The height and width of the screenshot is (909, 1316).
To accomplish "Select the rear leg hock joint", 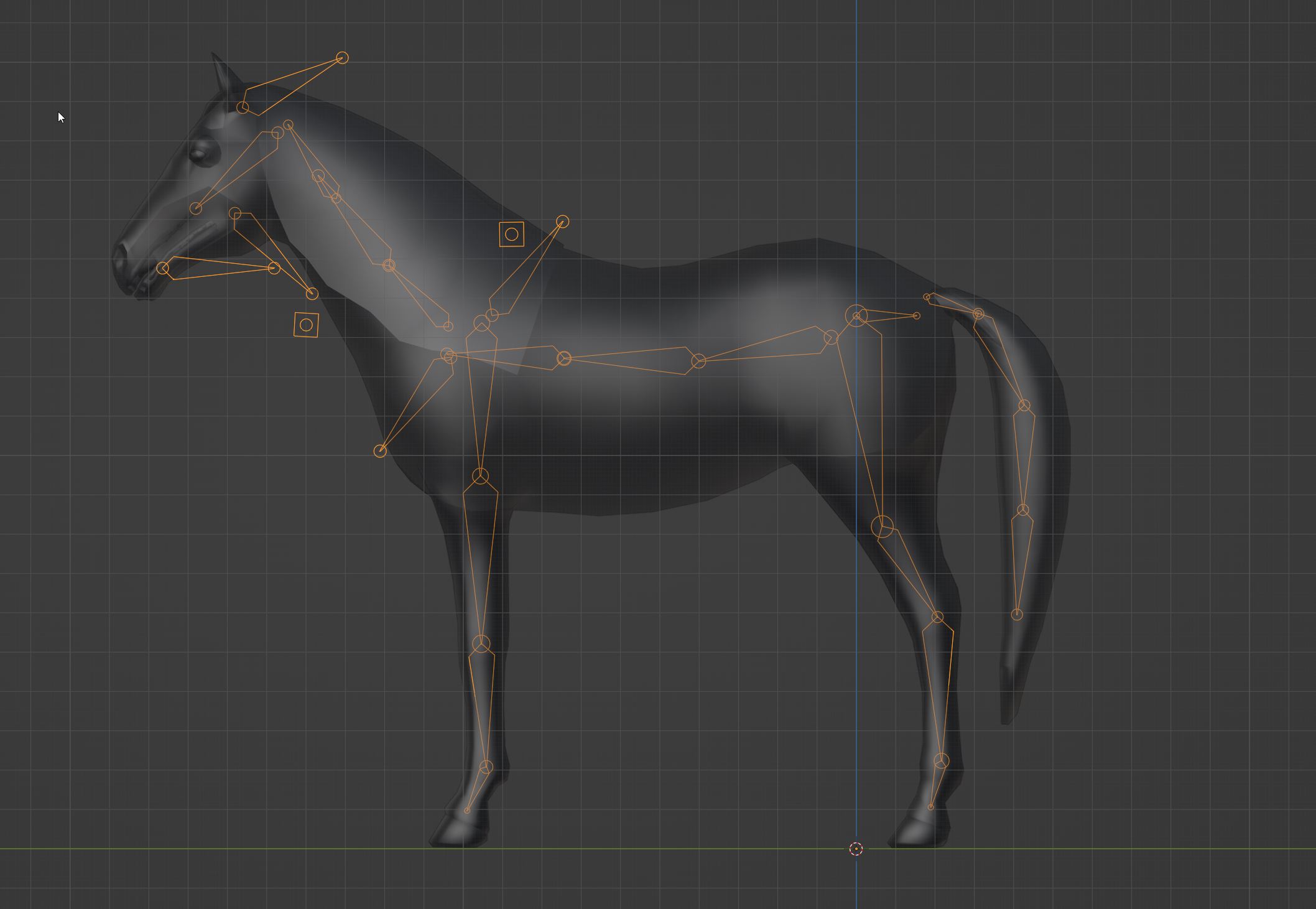I will (937, 617).
